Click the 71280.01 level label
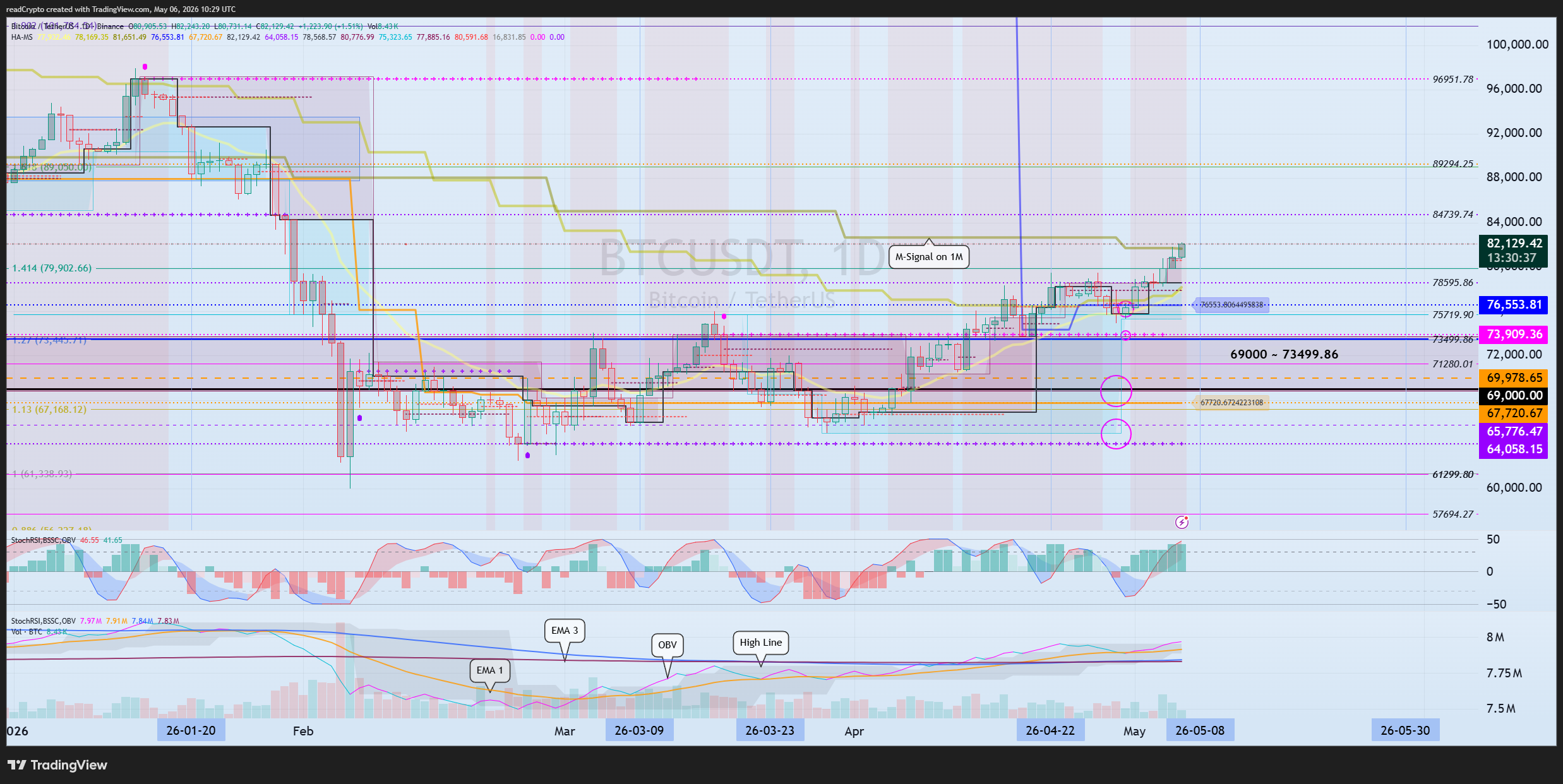 click(1452, 364)
